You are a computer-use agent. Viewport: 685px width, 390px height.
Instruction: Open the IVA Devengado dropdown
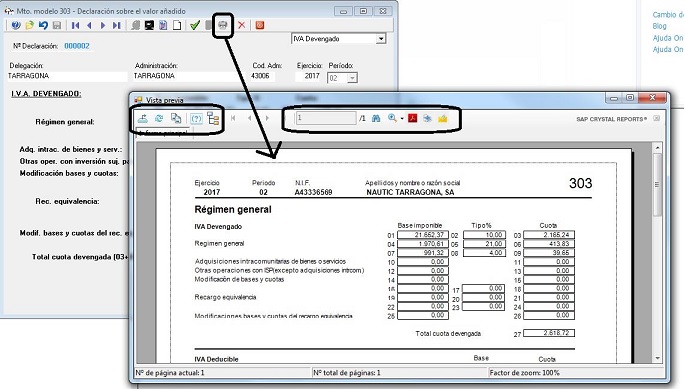(381, 39)
